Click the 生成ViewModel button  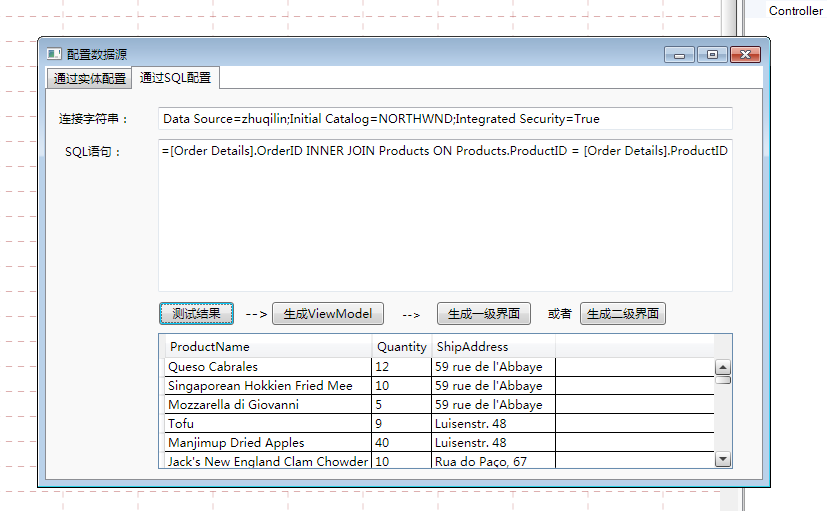pos(328,314)
